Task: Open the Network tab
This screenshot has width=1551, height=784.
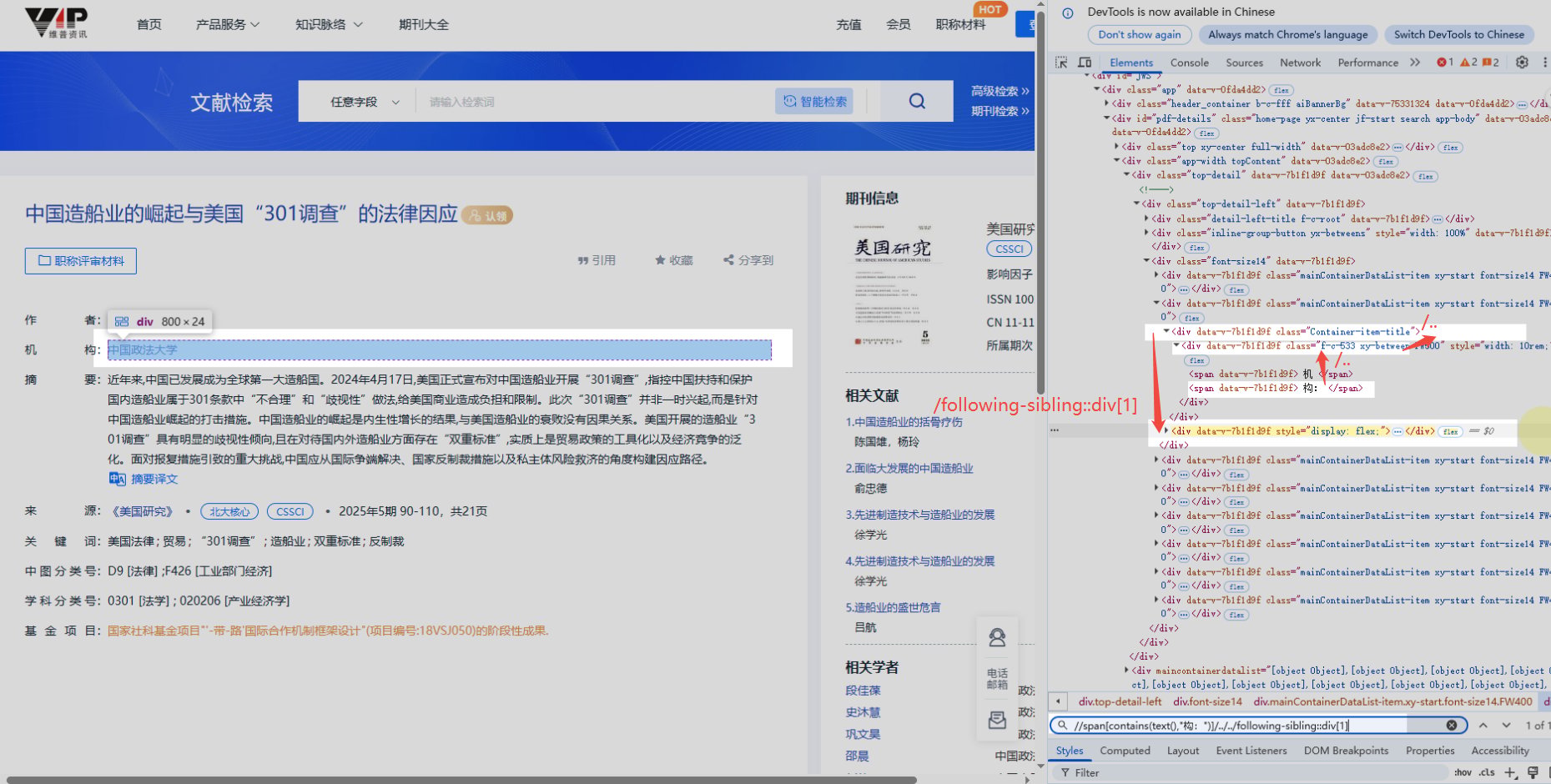Action: point(1300,63)
